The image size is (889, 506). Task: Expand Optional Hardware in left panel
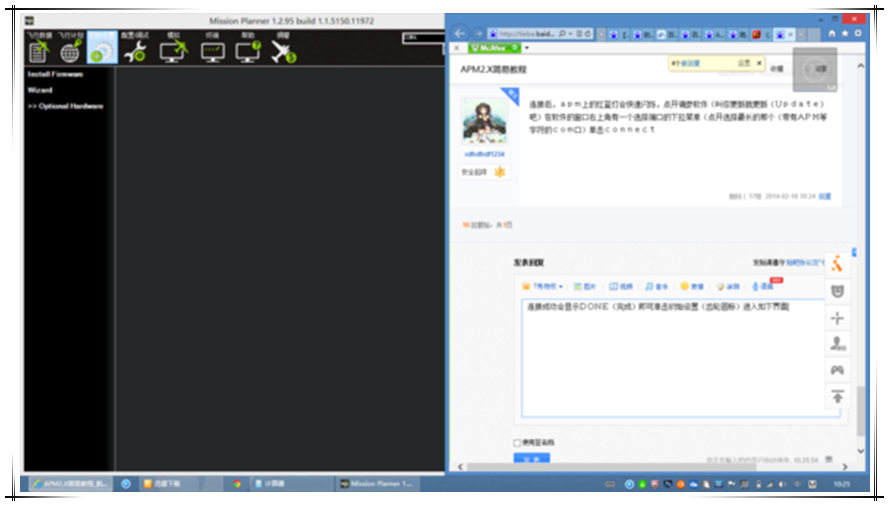click(65, 106)
